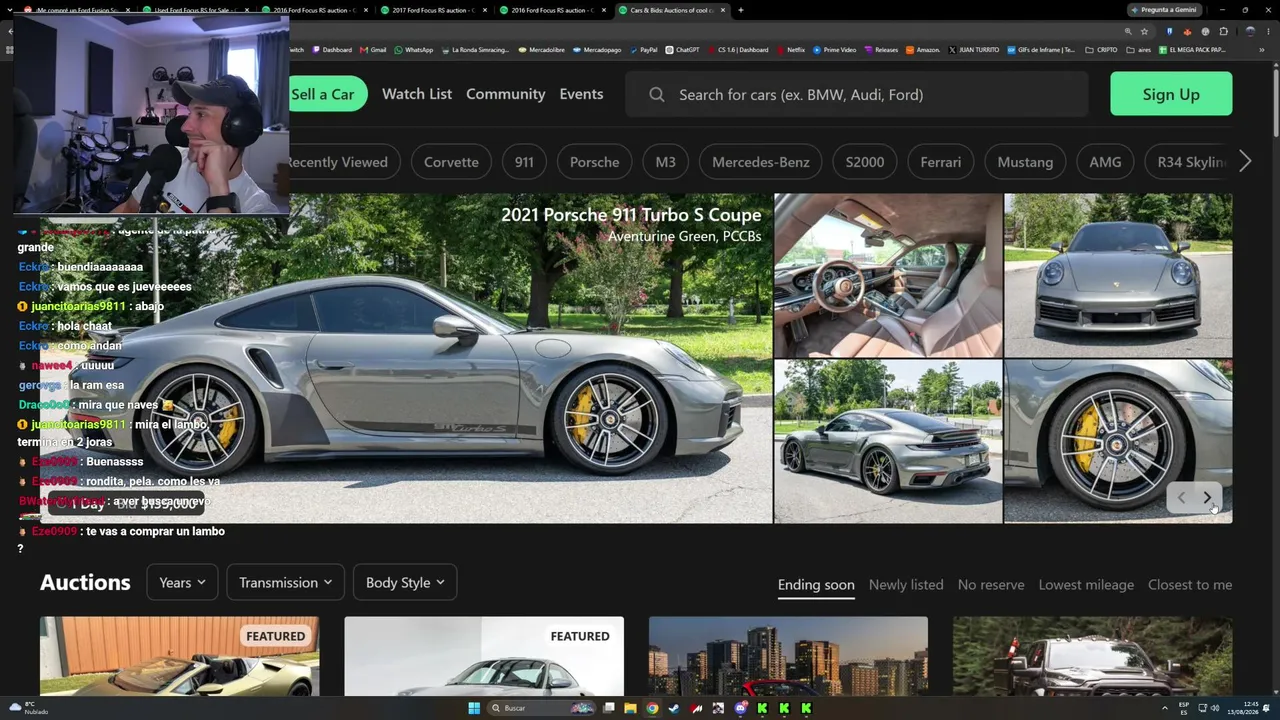
Task: Select the Porsche filter chip
Action: (x=594, y=162)
